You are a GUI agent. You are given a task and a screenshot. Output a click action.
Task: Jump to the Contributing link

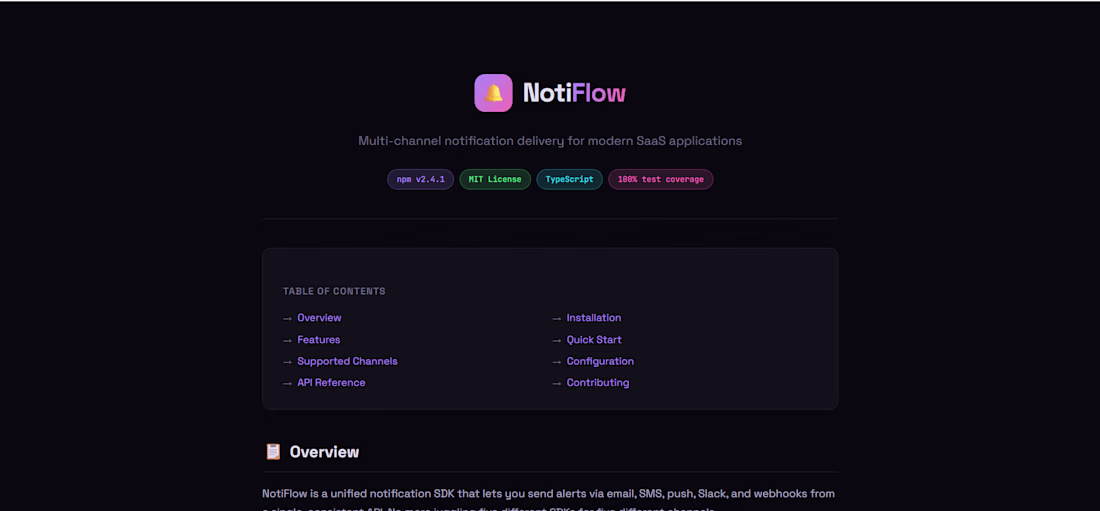(598, 383)
